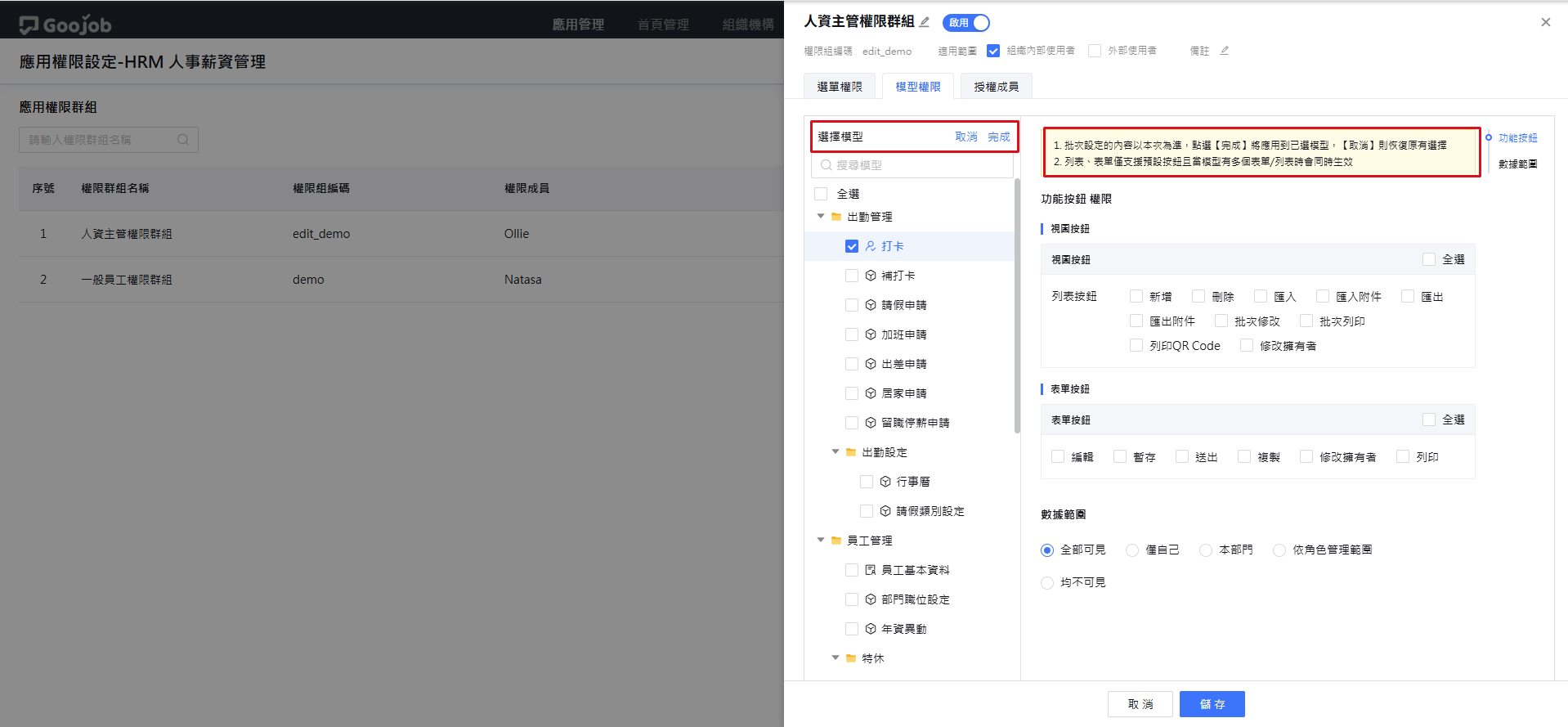The image size is (1568, 727).
Task: Check the 新增 list button permission
Action: pos(1136,296)
